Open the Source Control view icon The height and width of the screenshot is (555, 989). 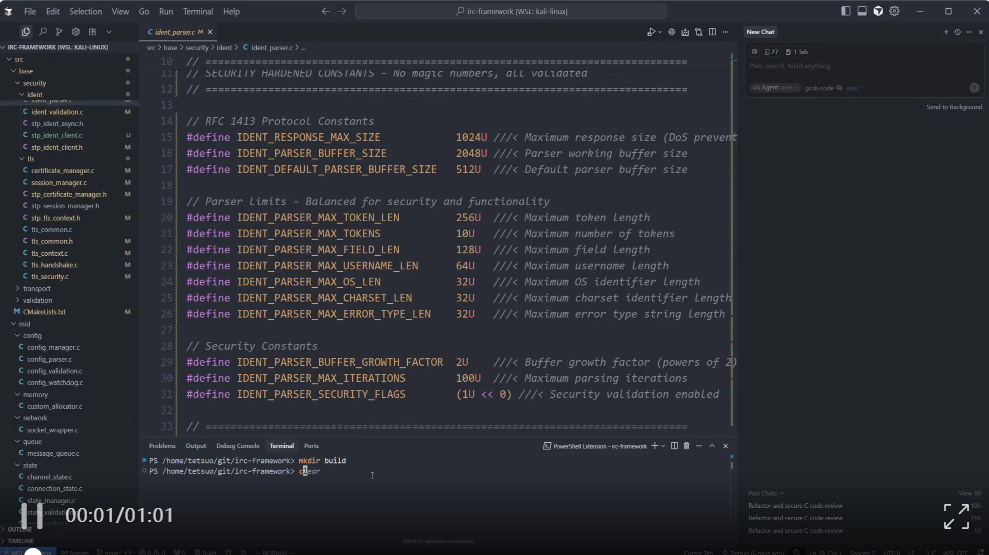[x=59, y=32]
